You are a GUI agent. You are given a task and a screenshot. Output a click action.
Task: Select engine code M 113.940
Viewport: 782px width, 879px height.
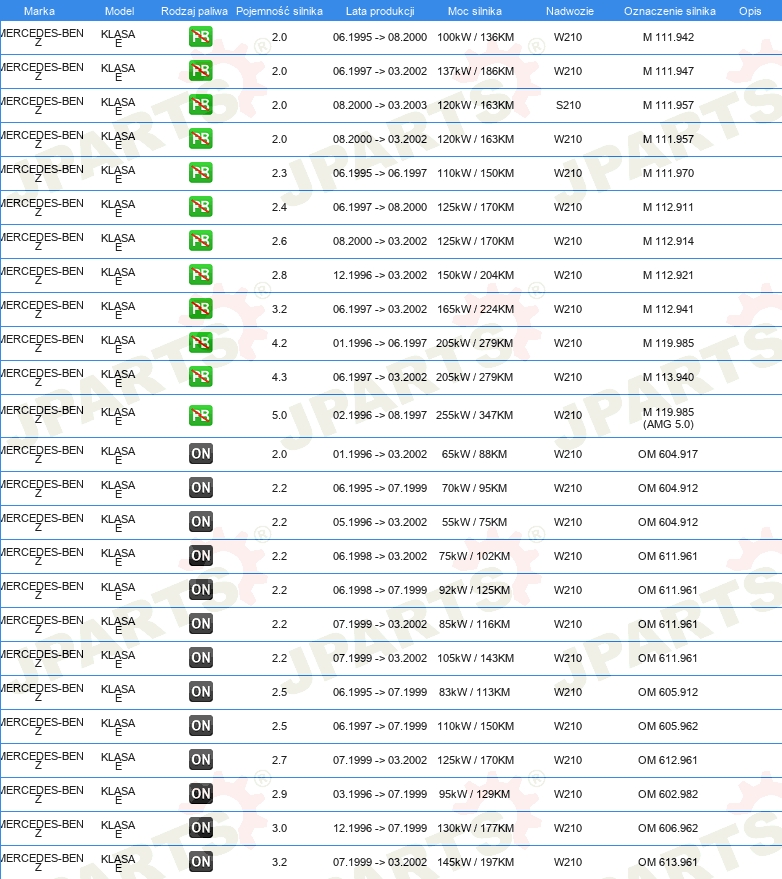668,377
